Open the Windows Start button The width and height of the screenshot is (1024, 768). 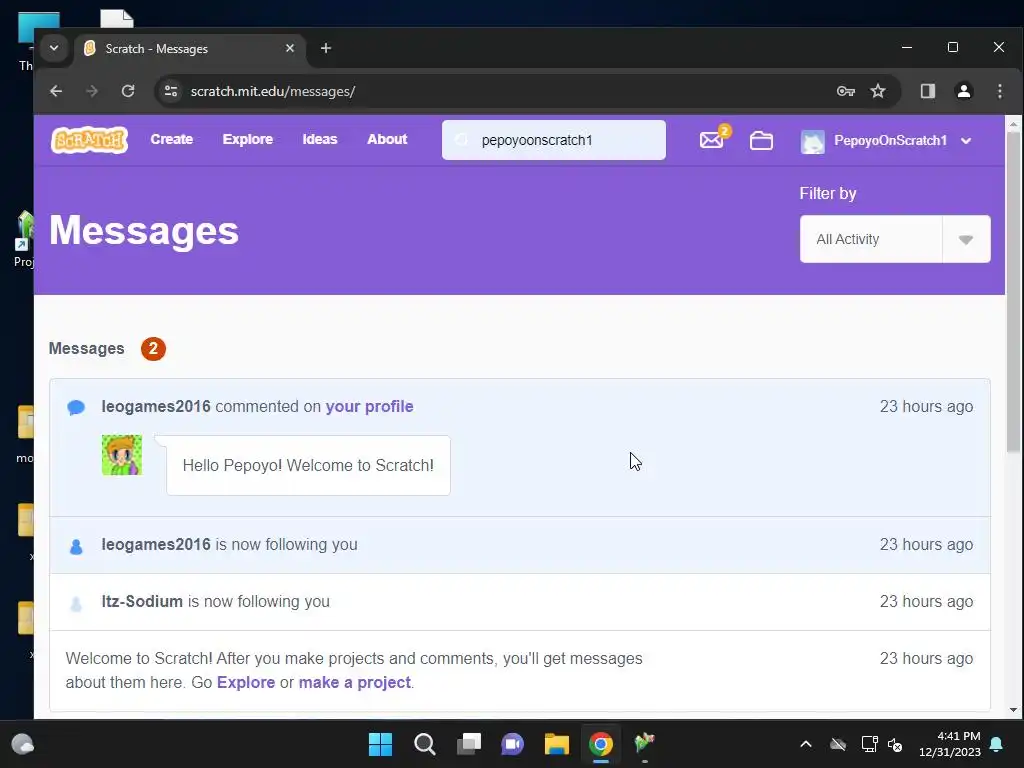(380, 744)
